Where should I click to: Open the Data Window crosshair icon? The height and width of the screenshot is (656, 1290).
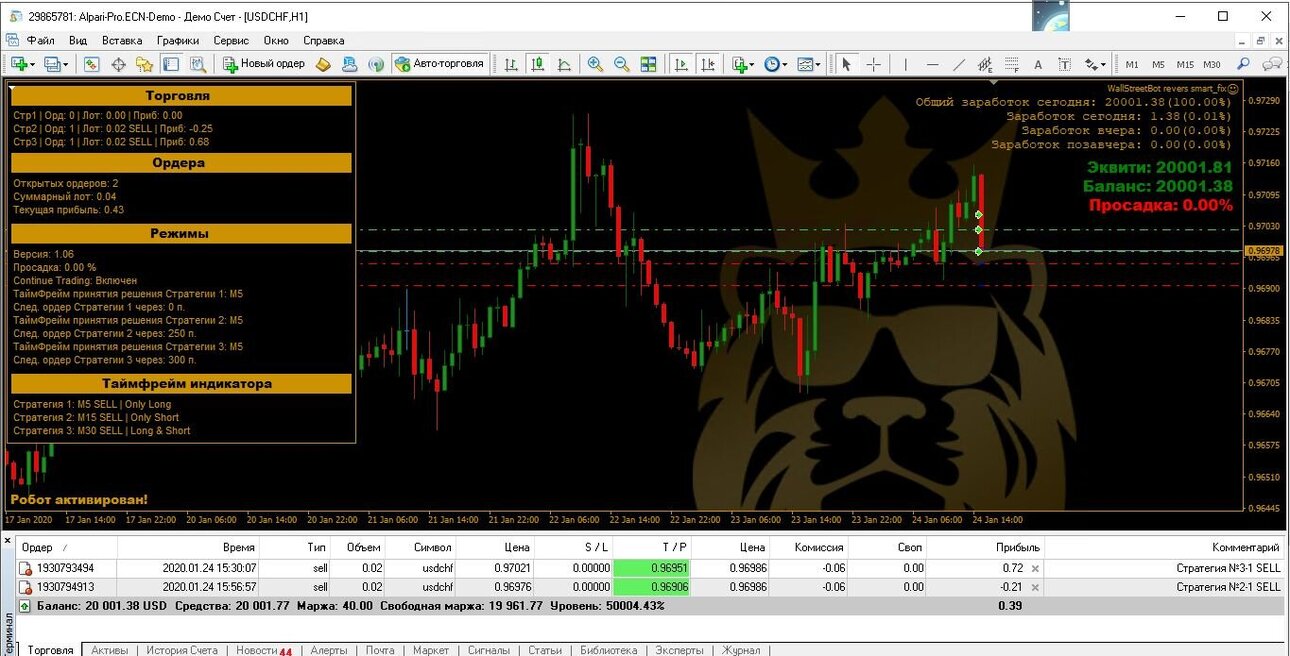coord(118,64)
